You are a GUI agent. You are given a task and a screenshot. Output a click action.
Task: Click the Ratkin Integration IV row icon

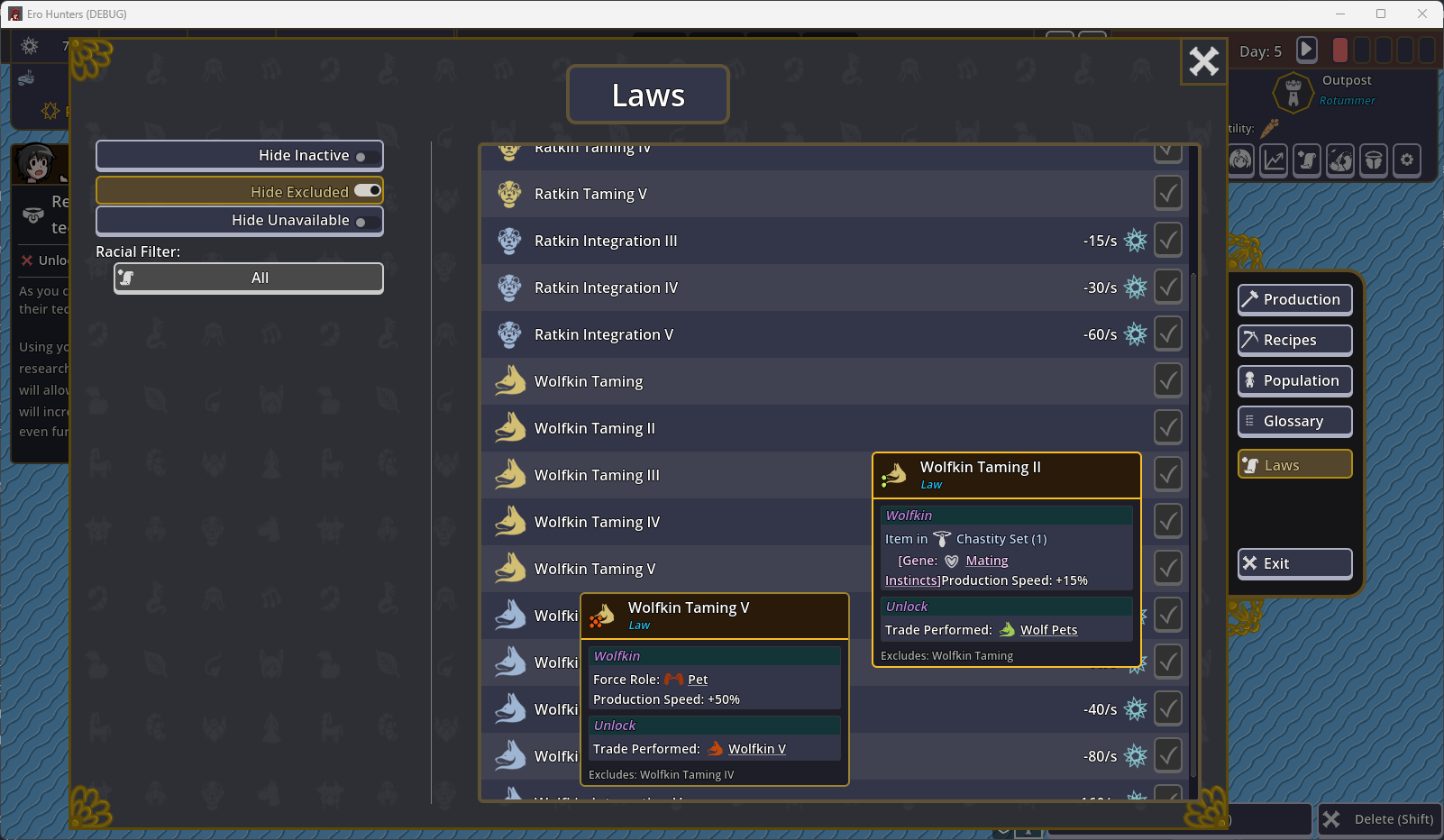click(509, 288)
